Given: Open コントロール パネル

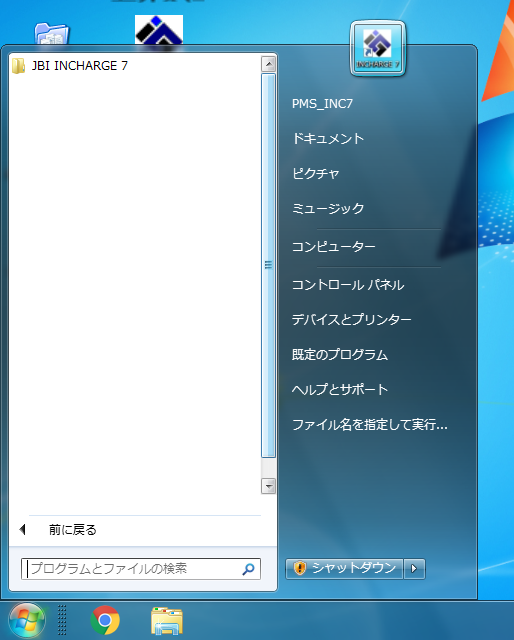Looking at the screenshot, I should [x=348, y=284].
